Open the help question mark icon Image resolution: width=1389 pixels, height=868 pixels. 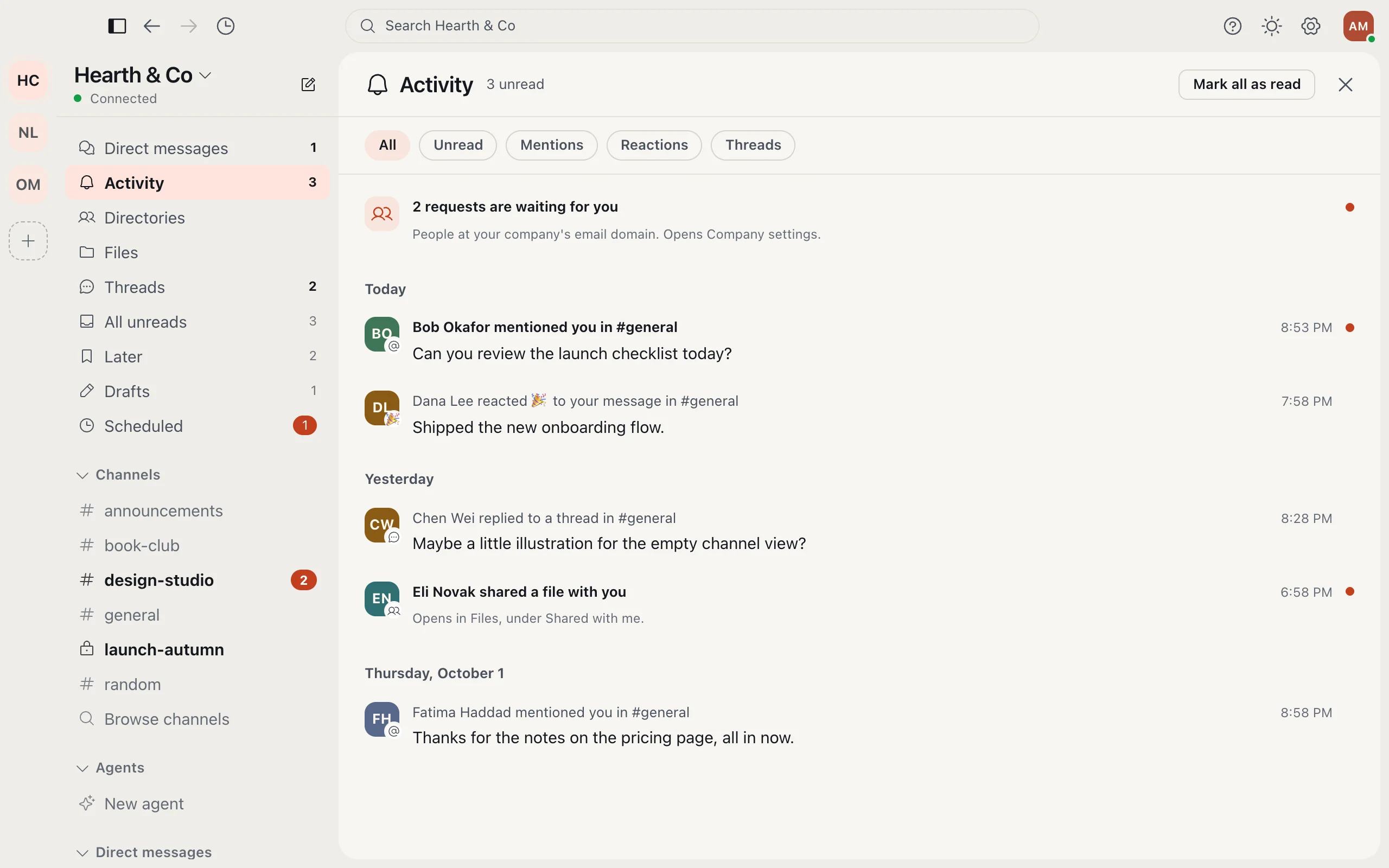pos(1232,26)
